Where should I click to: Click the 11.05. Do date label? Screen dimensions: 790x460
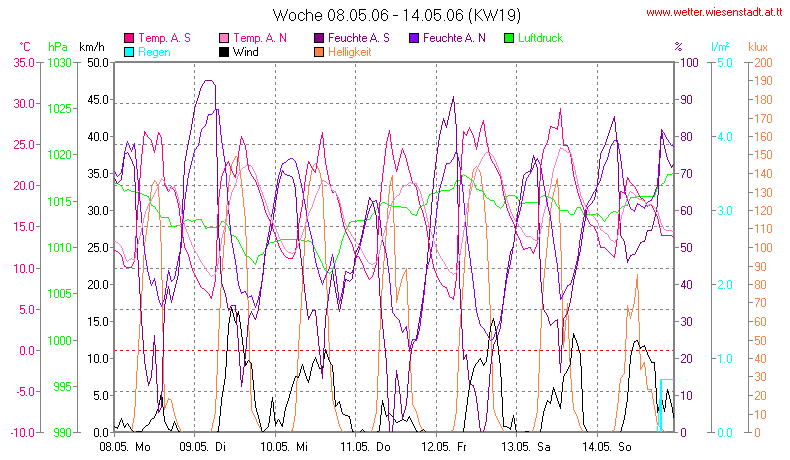click(365, 446)
